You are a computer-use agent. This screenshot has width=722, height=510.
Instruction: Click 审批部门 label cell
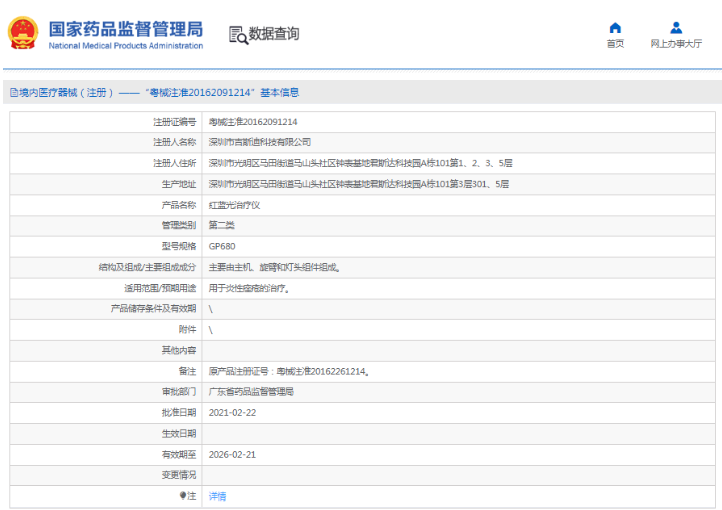(106, 392)
